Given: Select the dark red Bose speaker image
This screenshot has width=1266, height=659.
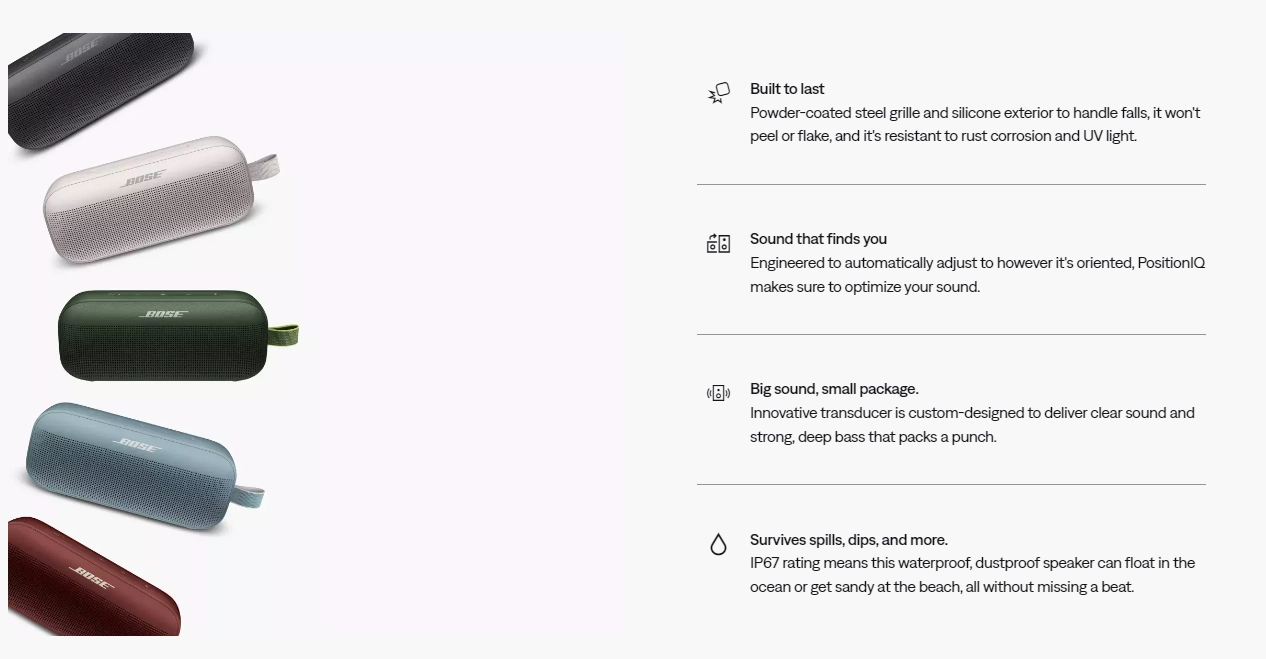Looking at the screenshot, I should [x=93, y=578].
